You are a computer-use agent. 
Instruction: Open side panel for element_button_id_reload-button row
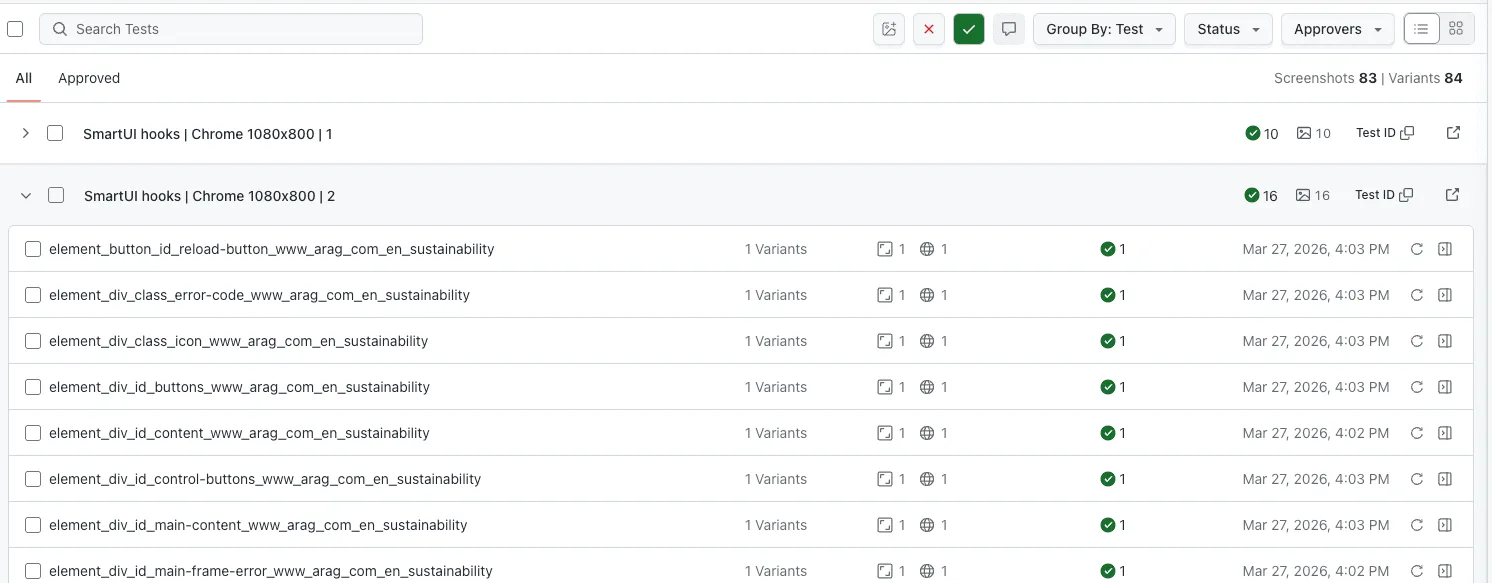coord(1445,249)
